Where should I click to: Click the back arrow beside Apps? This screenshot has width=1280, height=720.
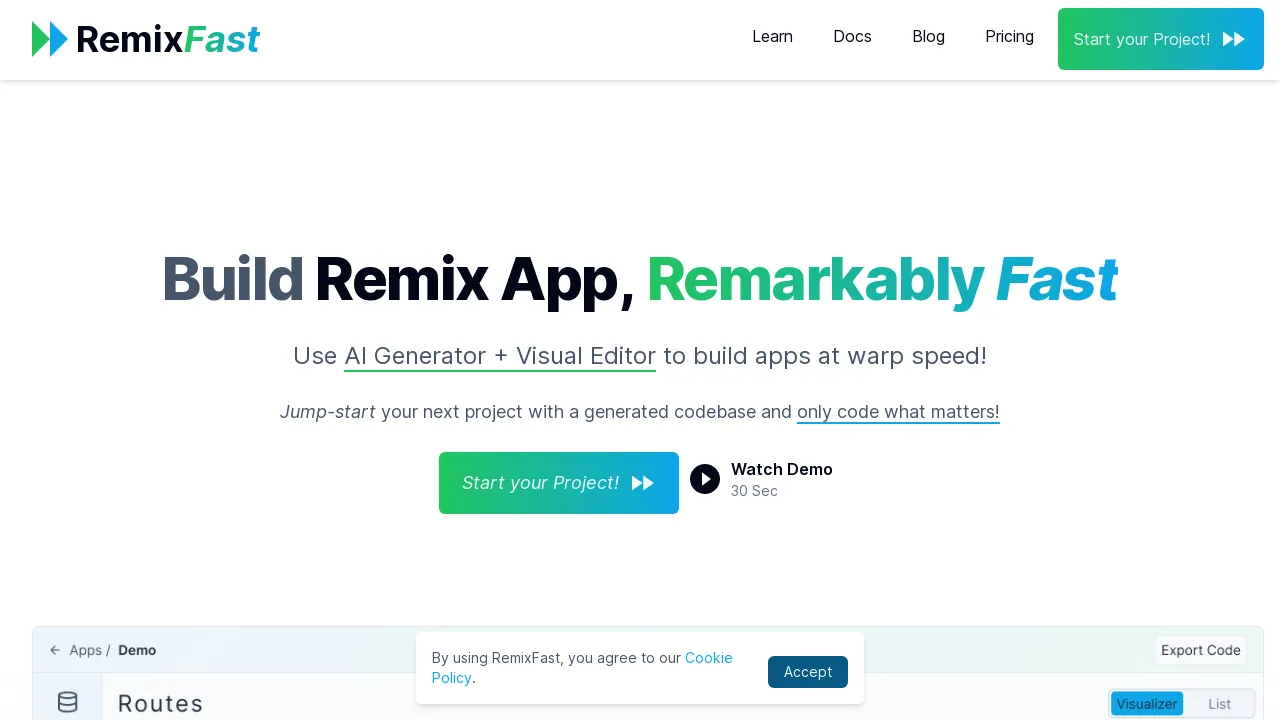[55, 650]
